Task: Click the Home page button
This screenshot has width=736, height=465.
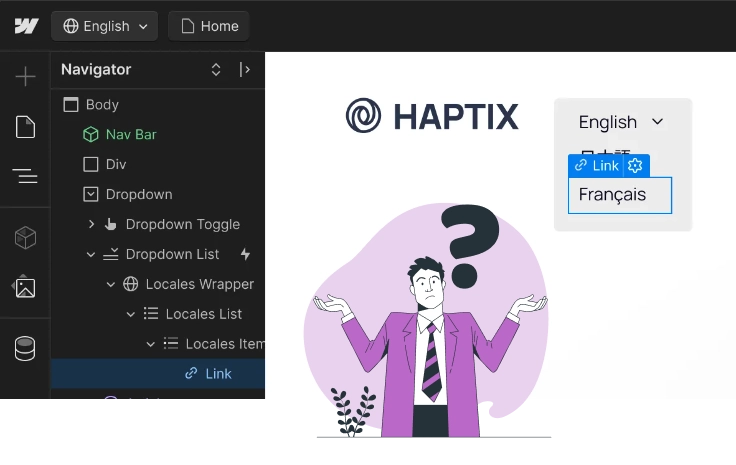Action: (x=208, y=26)
